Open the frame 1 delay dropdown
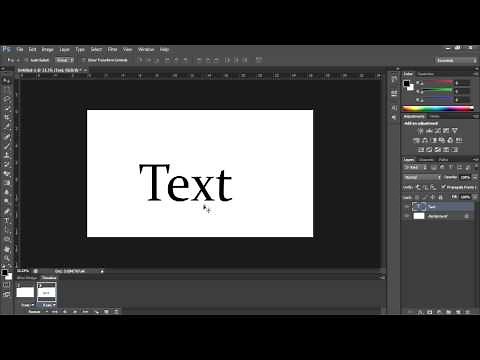This screenshot has height=360, width=480. pyautogui.click(x=27, y=305)
